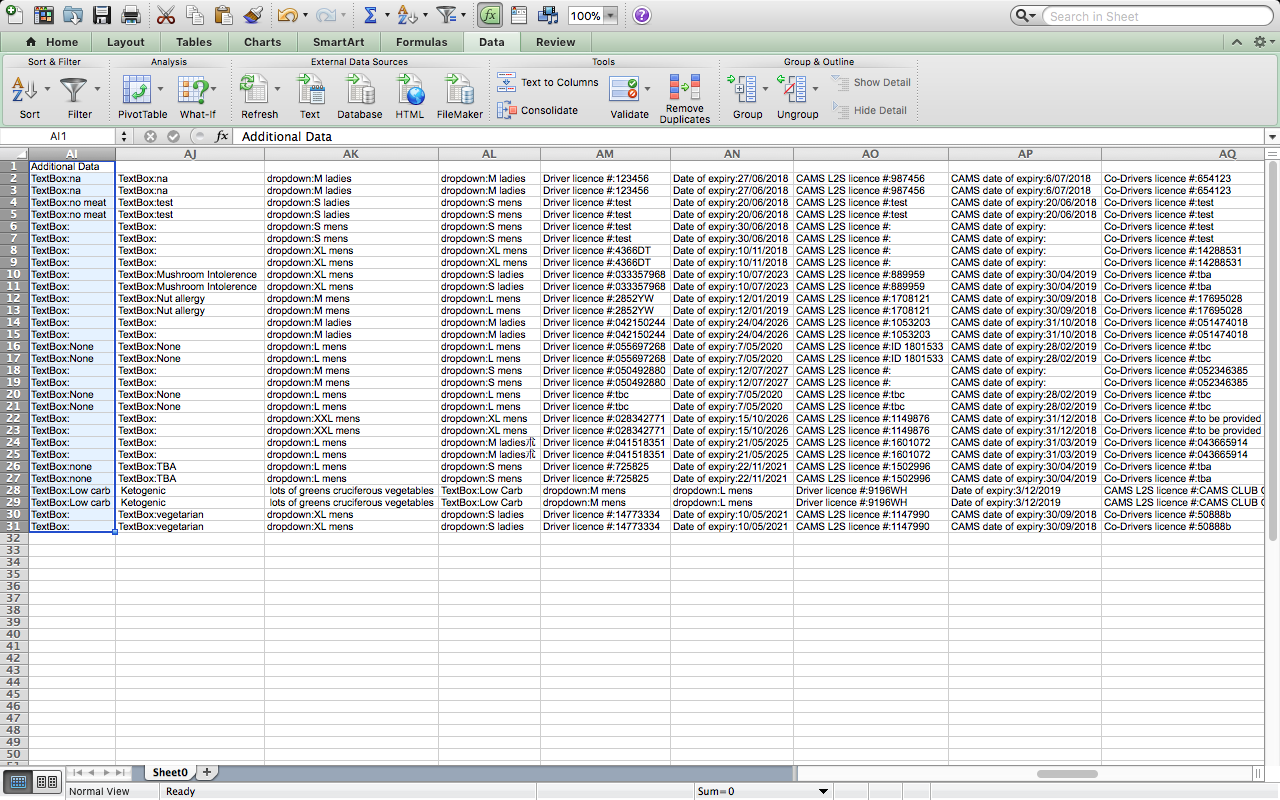The image size is (1280, 800).
Task: Open the Validate dropdown arrow
Action: 648,90
